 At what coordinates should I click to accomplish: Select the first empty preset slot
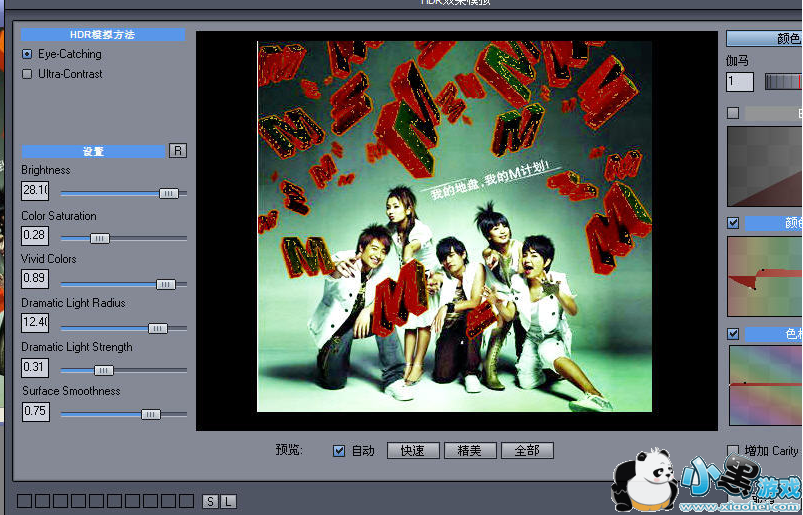coord(24,501)
